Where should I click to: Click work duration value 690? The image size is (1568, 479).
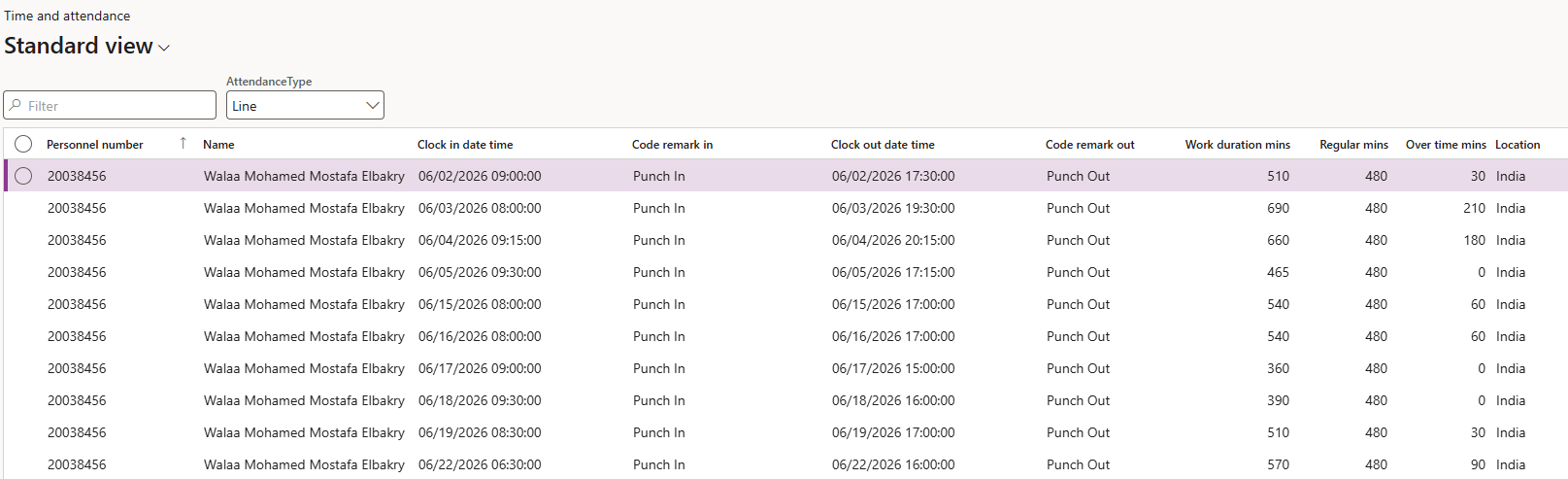coord(1278,208)
